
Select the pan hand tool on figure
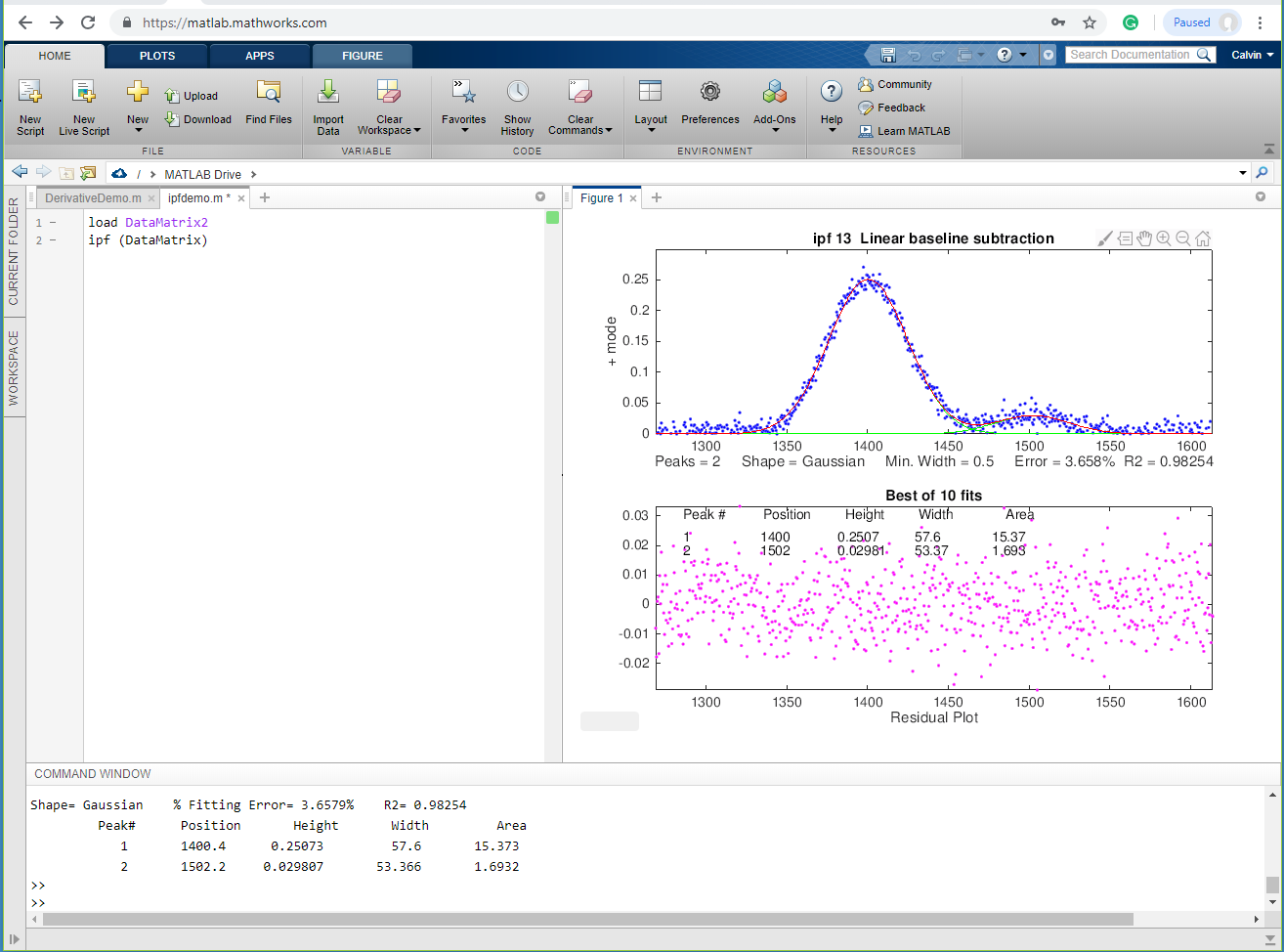[x=1144, y=238]
